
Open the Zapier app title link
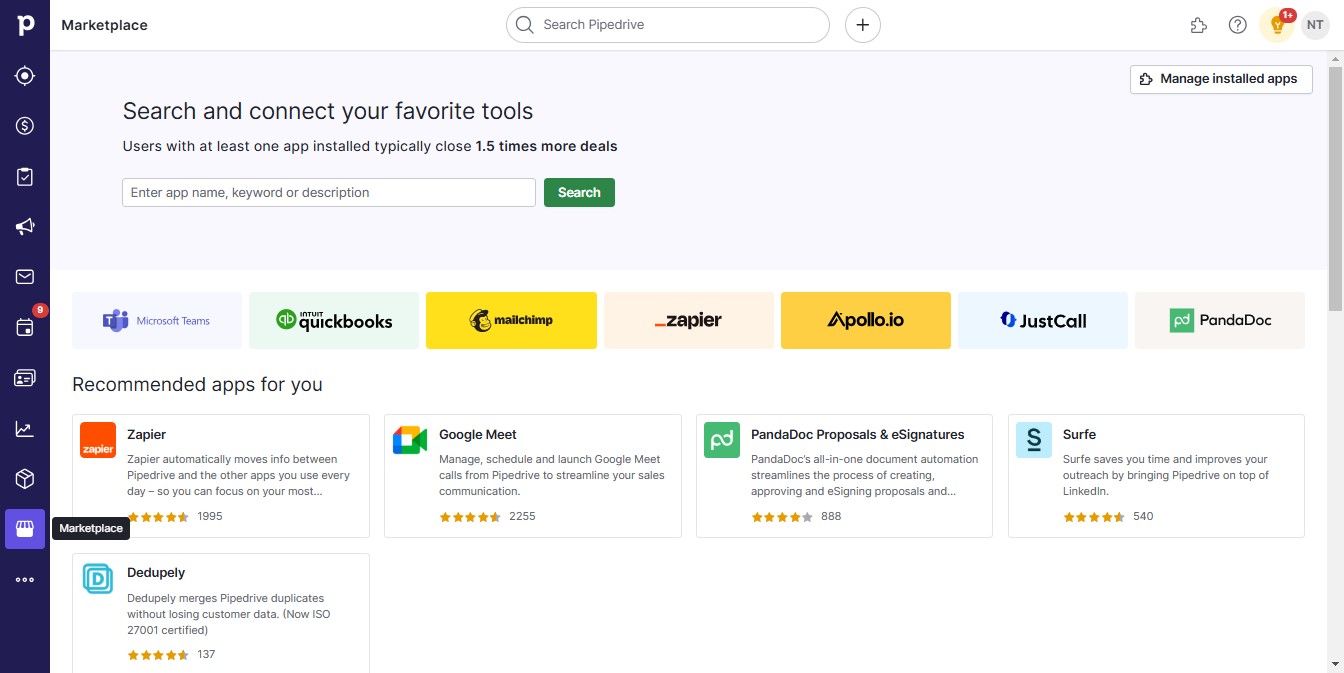pyautogui.click(x=146, y=435)
